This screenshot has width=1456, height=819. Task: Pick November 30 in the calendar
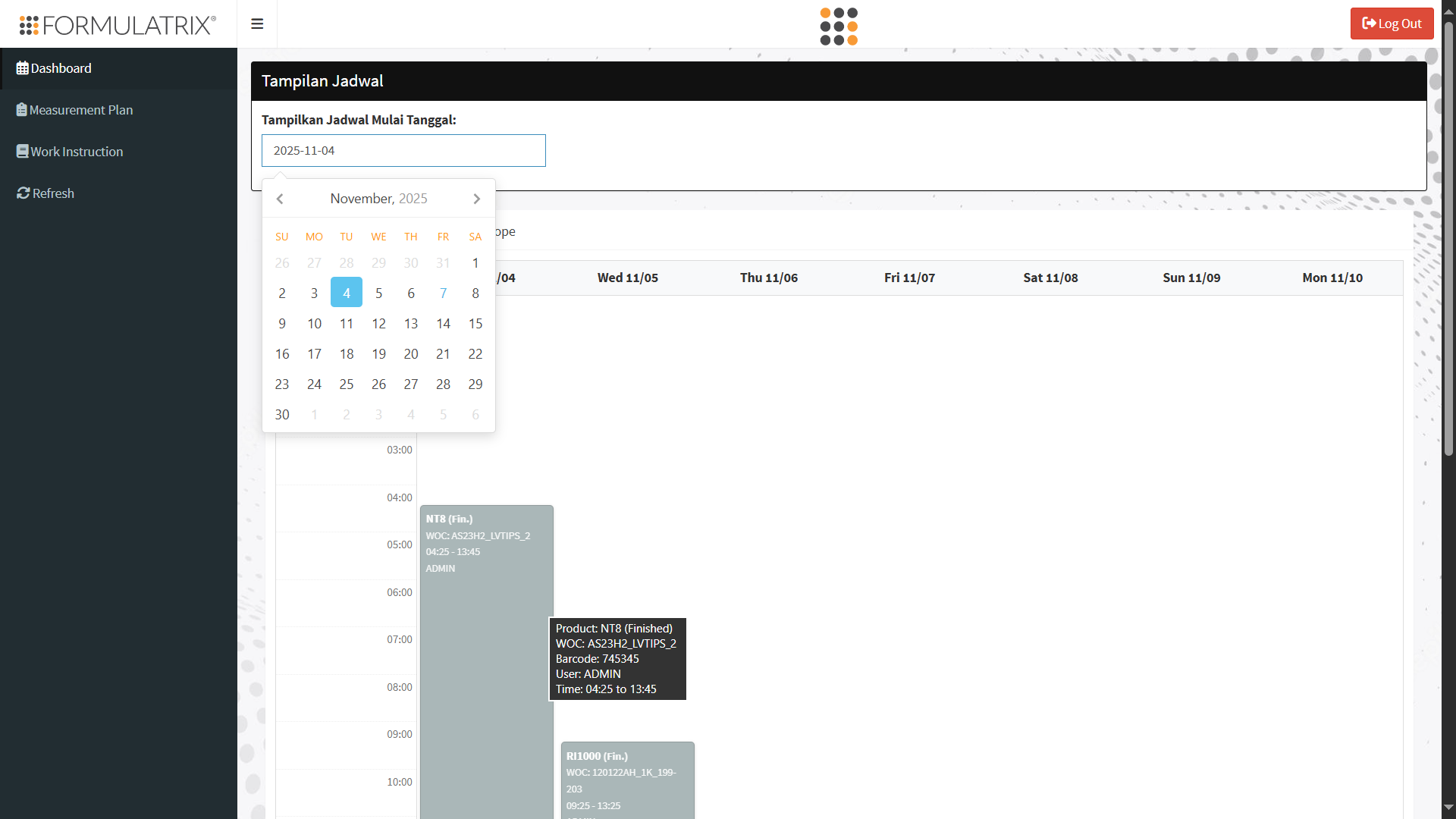click(282, 414)
